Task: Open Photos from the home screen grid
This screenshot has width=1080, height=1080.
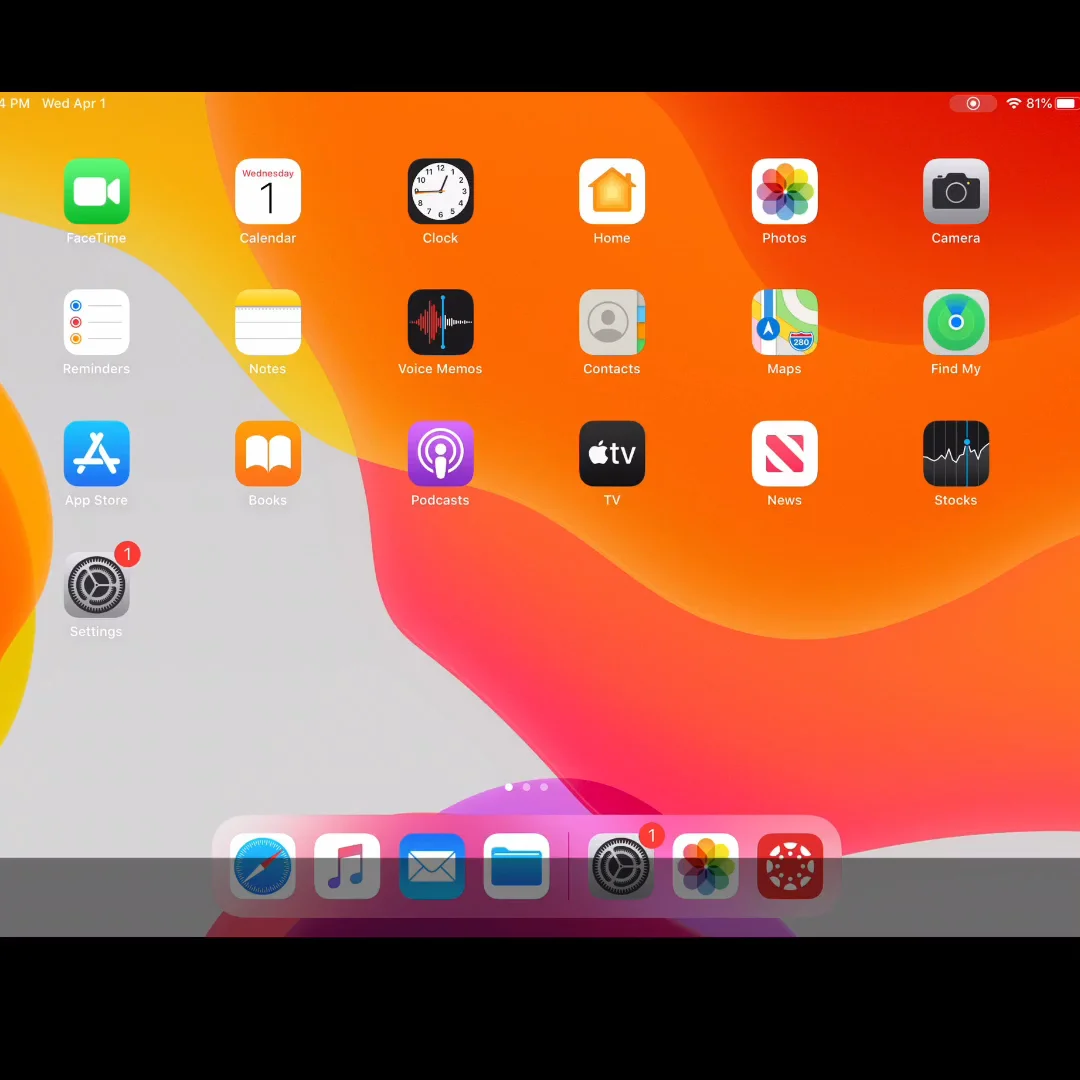Action: tap(784, 191)
